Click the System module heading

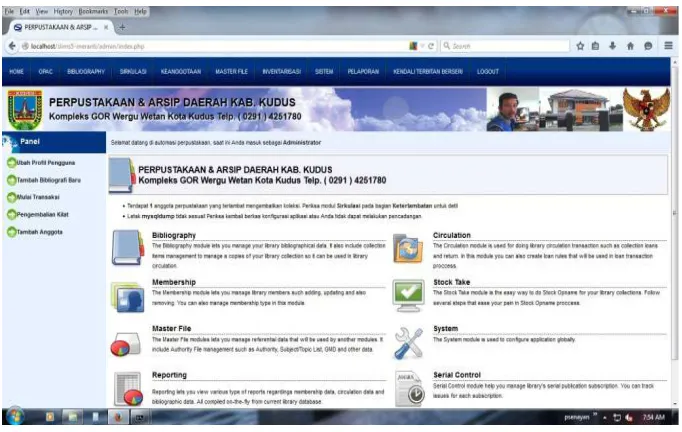click(x=445, y=328)
